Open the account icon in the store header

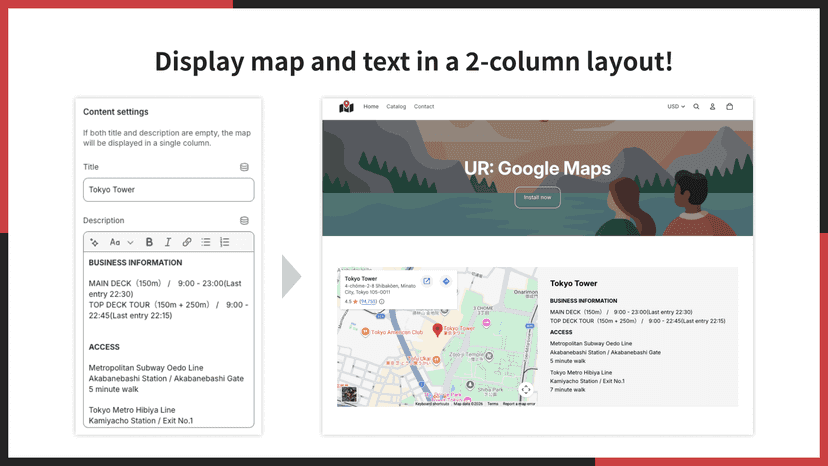(x=712, y=106)
